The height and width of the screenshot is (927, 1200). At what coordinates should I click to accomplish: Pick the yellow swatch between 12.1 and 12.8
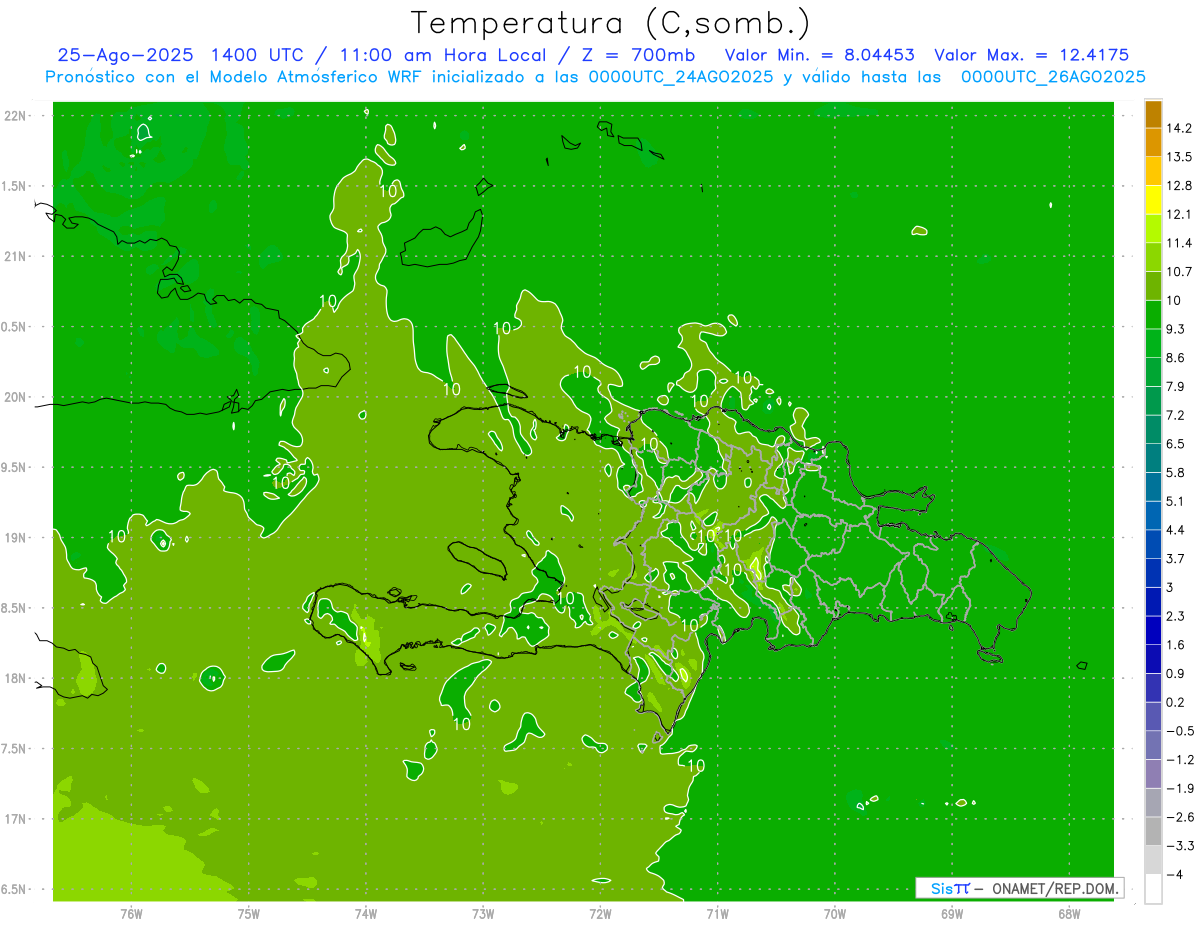coord(1153,200)
